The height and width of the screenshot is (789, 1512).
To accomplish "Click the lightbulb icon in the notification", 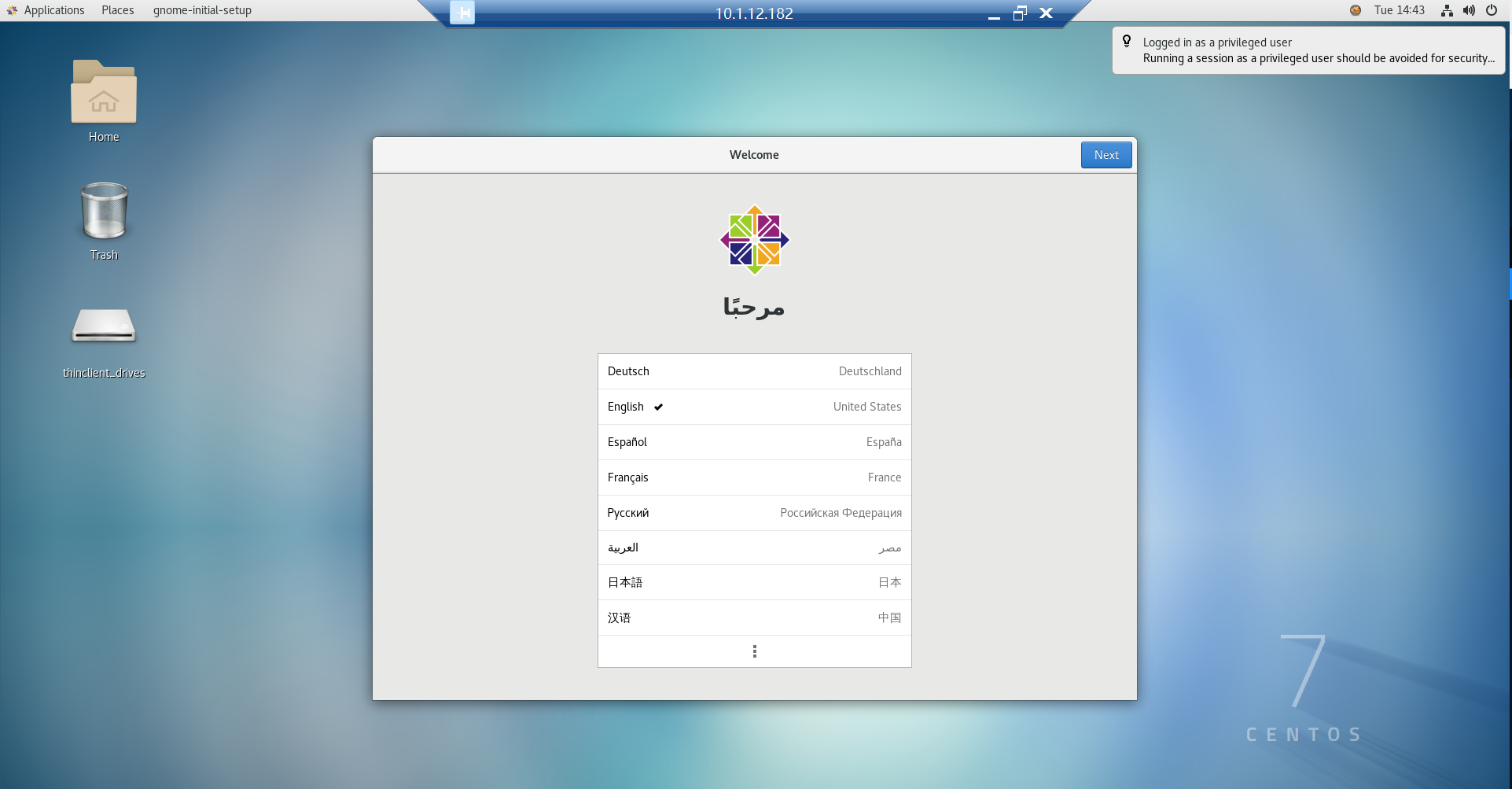I will click(1128, 41).
